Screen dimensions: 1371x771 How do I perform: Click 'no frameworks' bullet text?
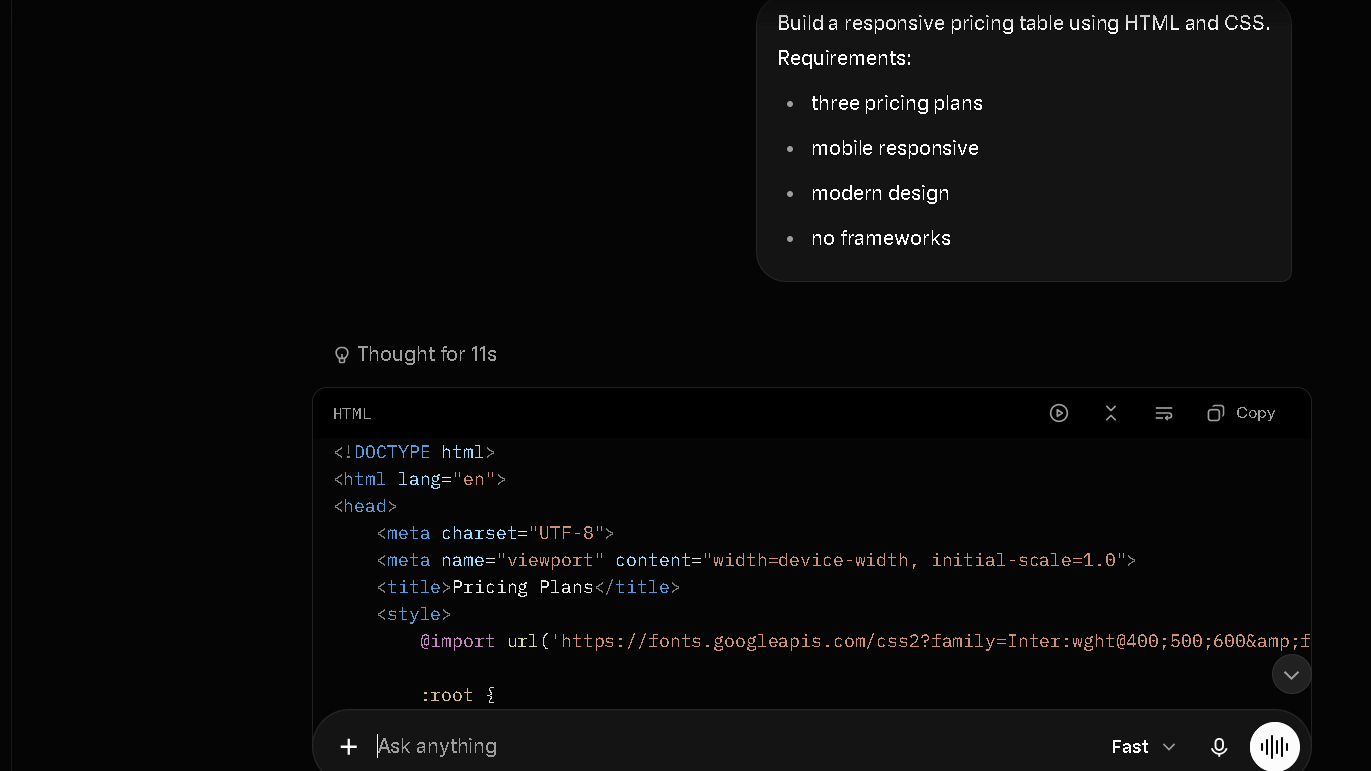(x=881, y=238)
